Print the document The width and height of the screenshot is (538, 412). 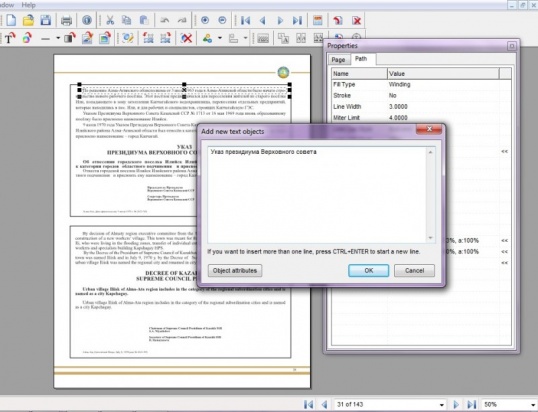pos(66,21)
